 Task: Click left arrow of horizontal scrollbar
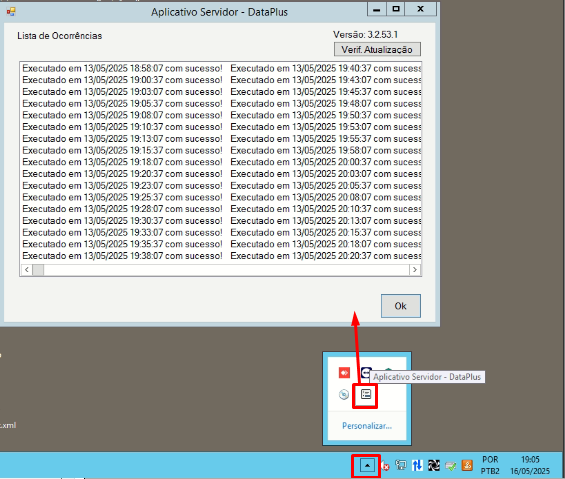click(x=27, y=270)
